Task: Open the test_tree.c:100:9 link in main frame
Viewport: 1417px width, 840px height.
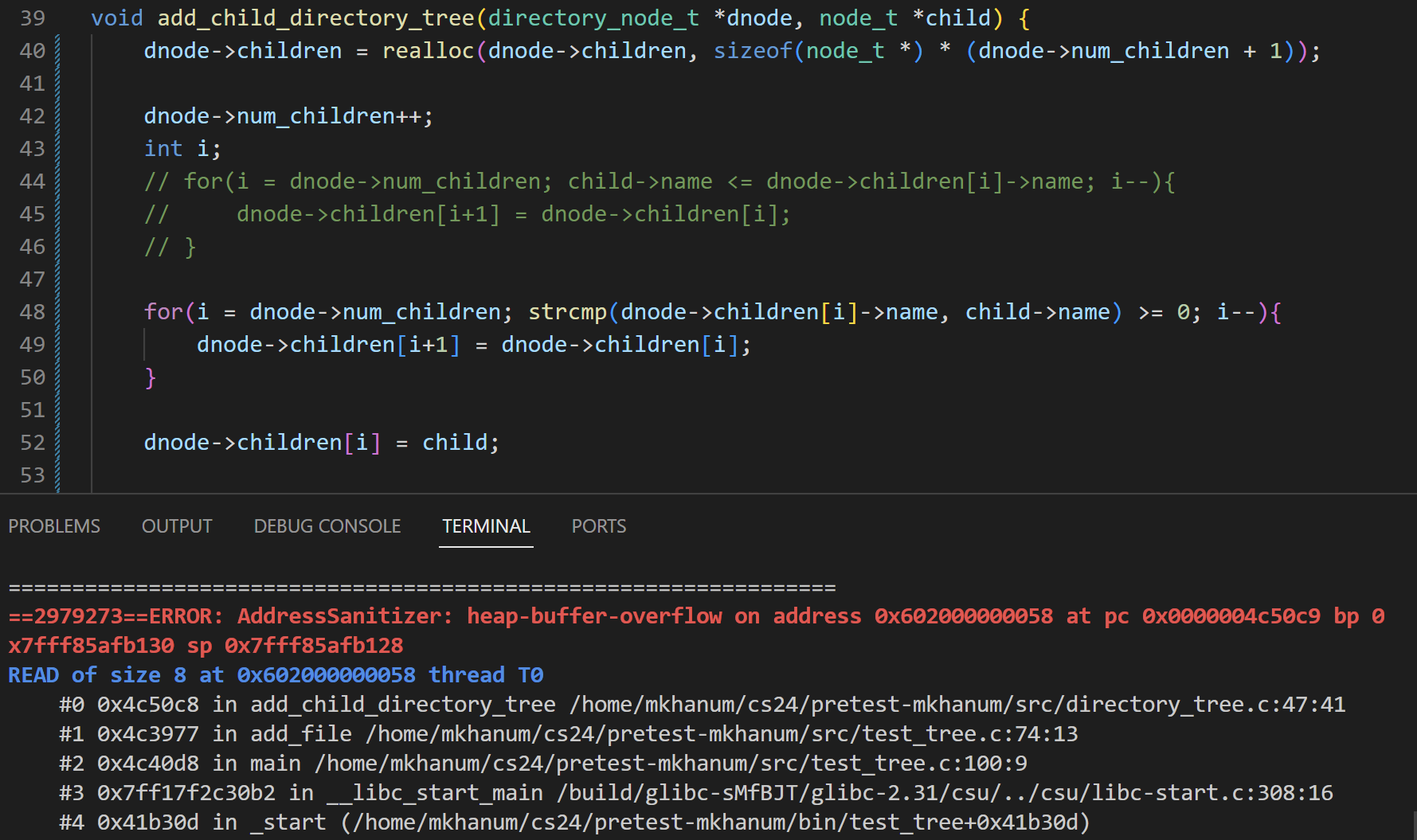Action: [671, 764]
